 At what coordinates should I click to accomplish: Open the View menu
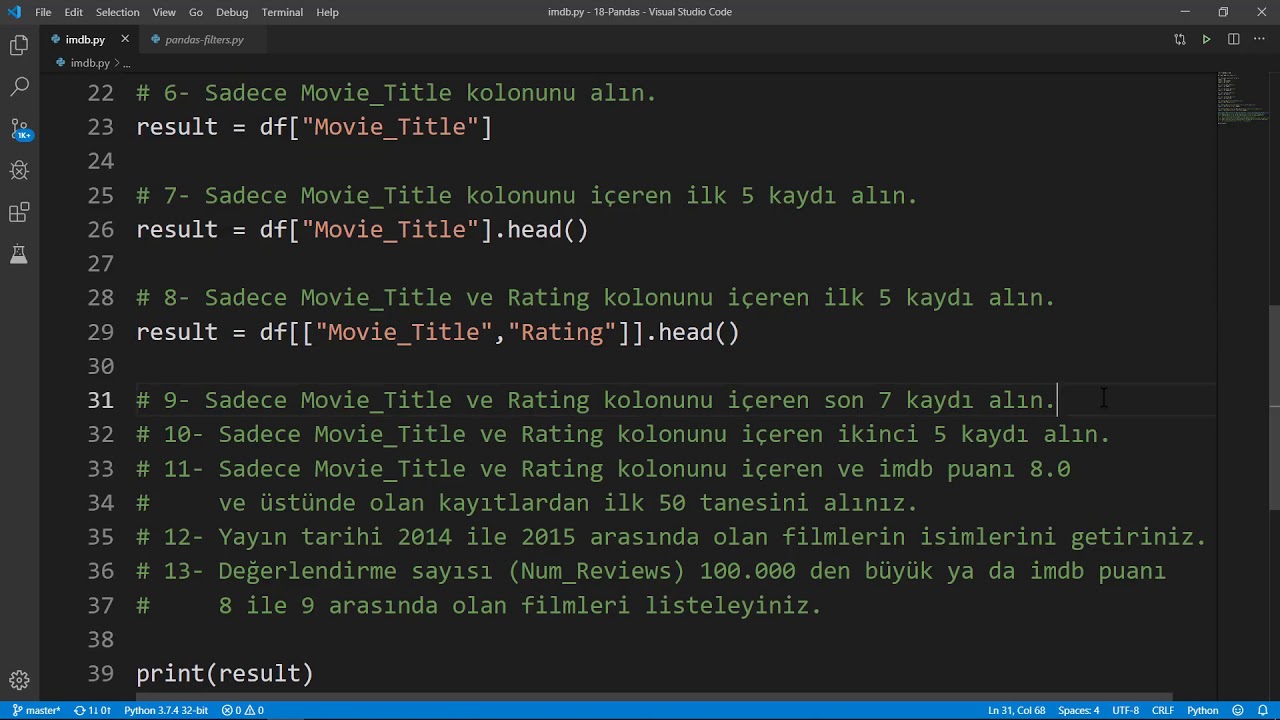pos(164,12)
